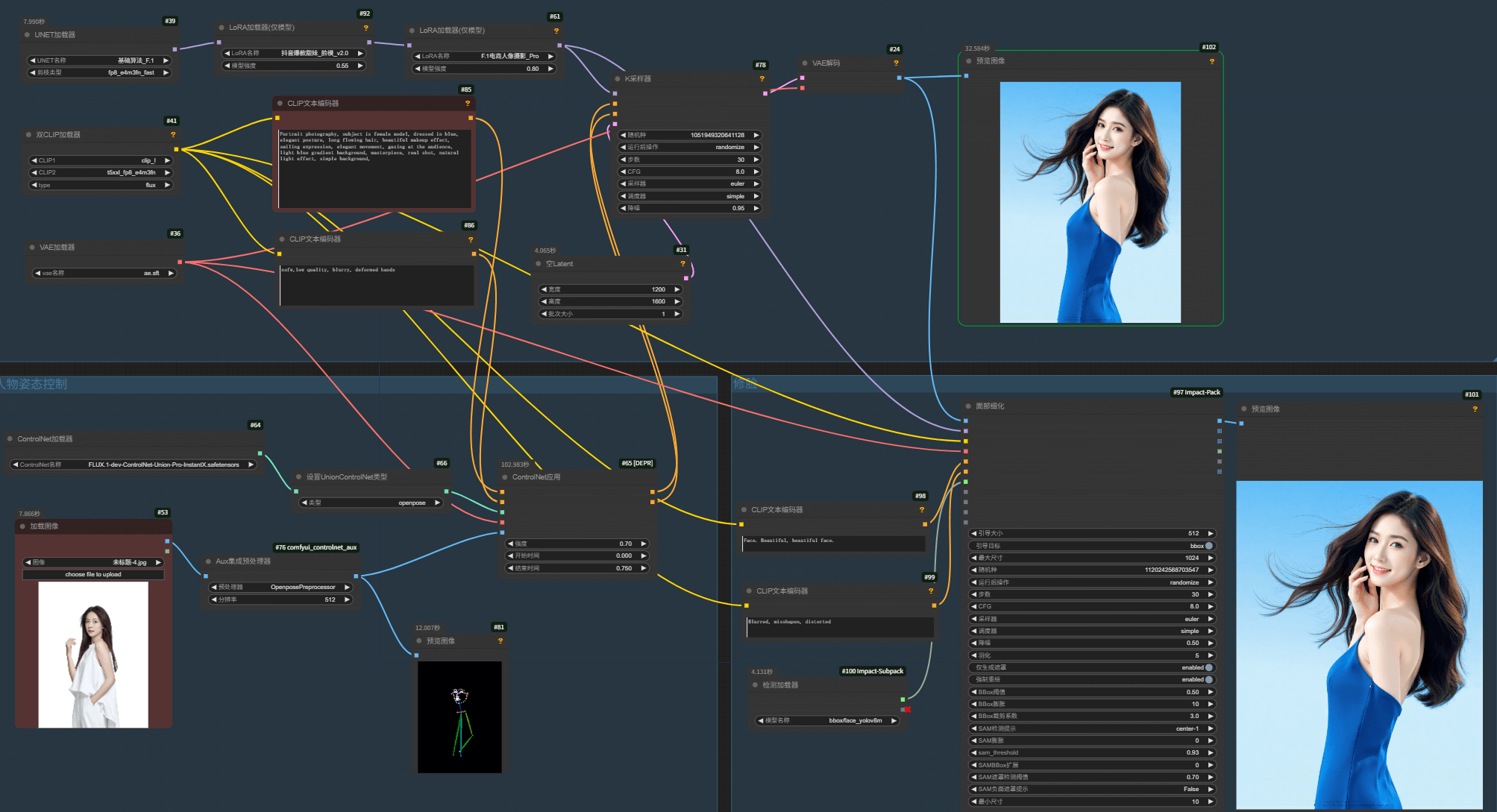Image resolution: width=1497 pixels, height=812 pixels.
Task: Click the ControlNet 强度 0.70 slider field
Action: pyautogui.click(x=577, y=544)
